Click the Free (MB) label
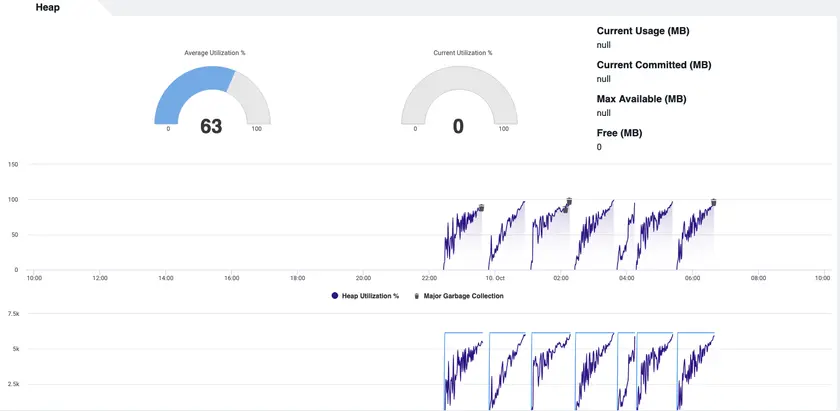 tap(619, 133)
